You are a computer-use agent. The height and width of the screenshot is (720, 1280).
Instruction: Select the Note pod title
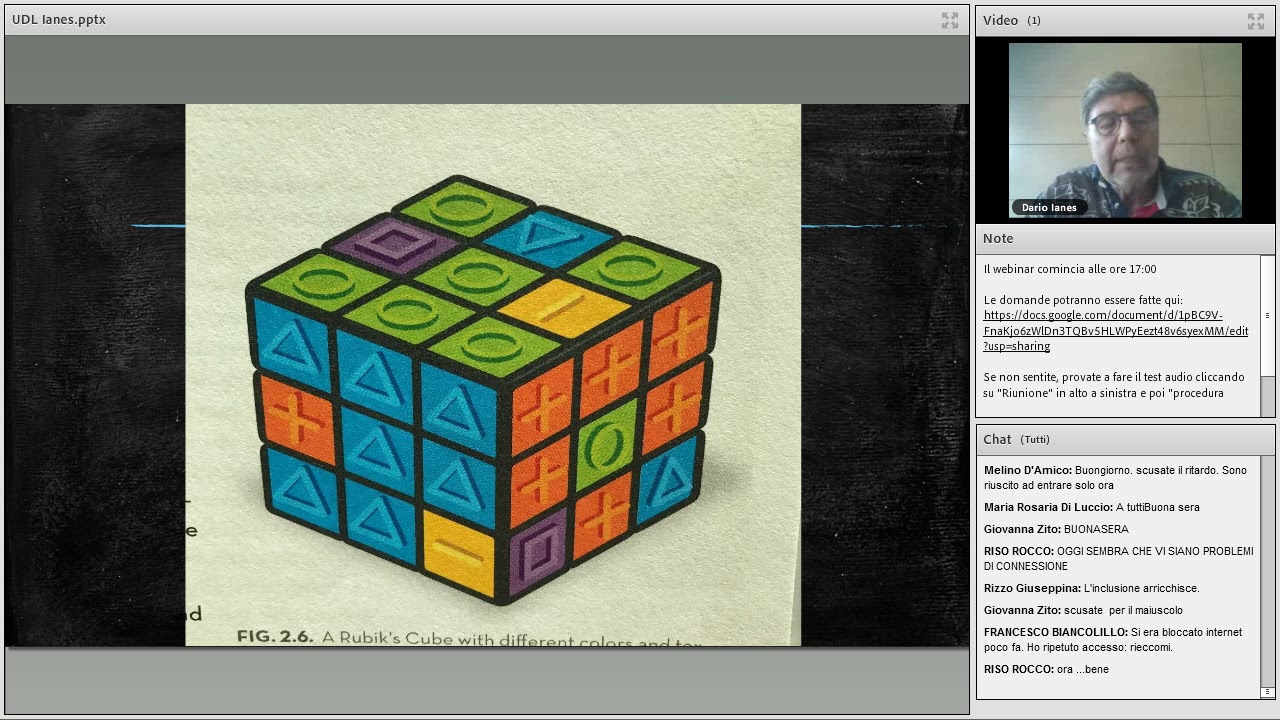click(x=998, y=239)
